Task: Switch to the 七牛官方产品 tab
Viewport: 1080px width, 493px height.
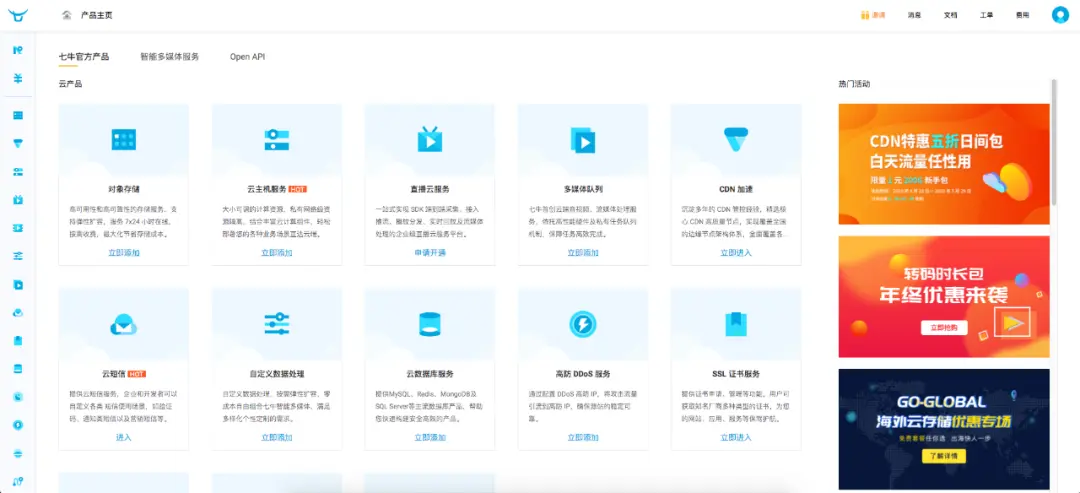Action: [x=84, y=57]
